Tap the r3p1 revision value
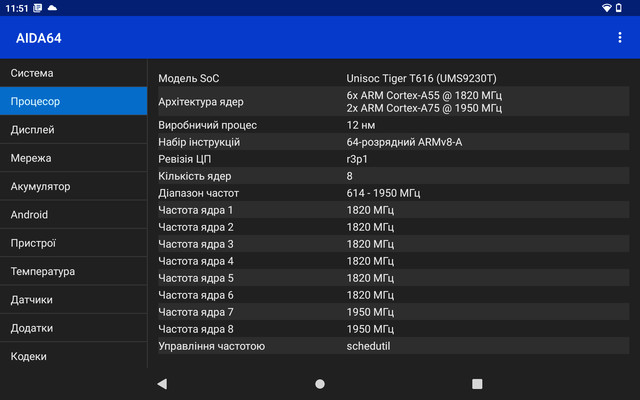Viewport: 640px width, 400px height. tap(357, 159)
